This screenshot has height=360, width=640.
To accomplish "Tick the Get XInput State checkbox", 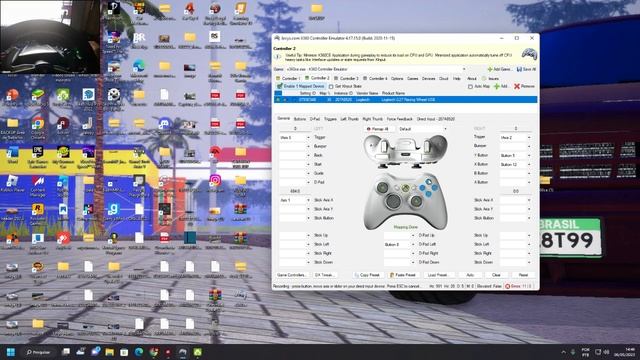I will (x=331, y=87).
